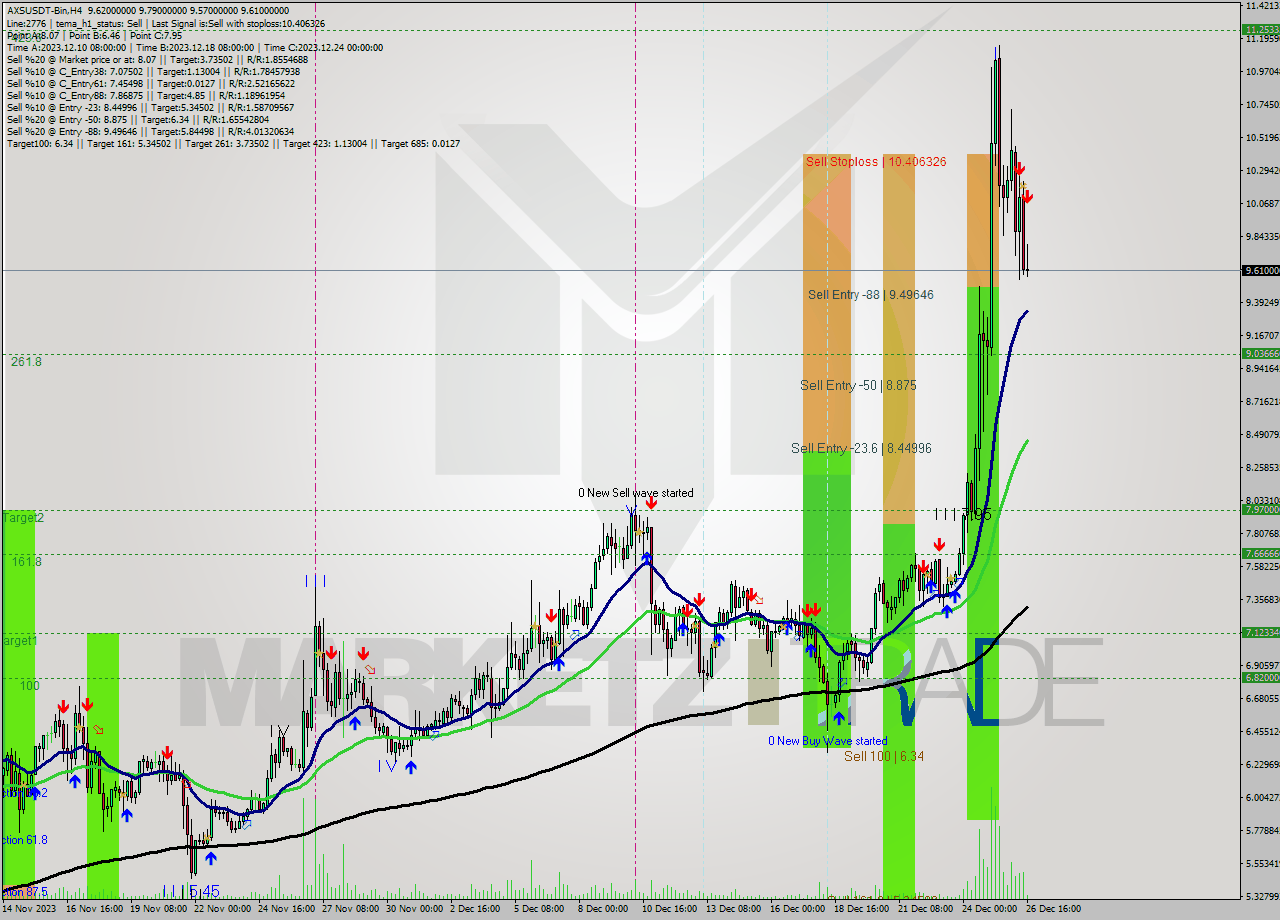1280x920 pixels.
Task: Click the AXSUSDT-Bin,H4 symbol title
Action: point(44,10)
